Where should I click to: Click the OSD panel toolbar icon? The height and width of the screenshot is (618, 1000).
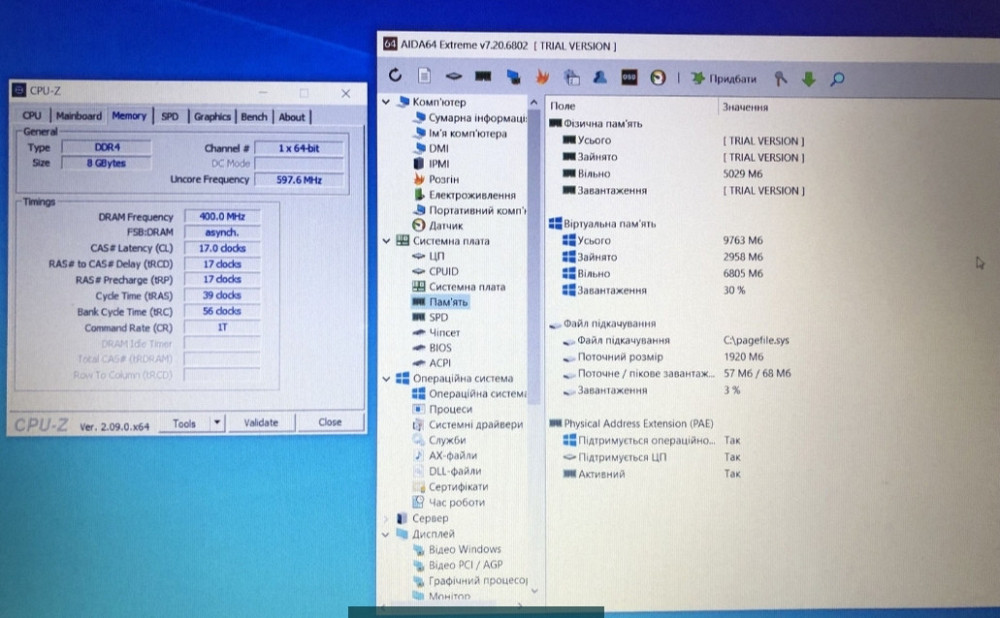(629, 77)
